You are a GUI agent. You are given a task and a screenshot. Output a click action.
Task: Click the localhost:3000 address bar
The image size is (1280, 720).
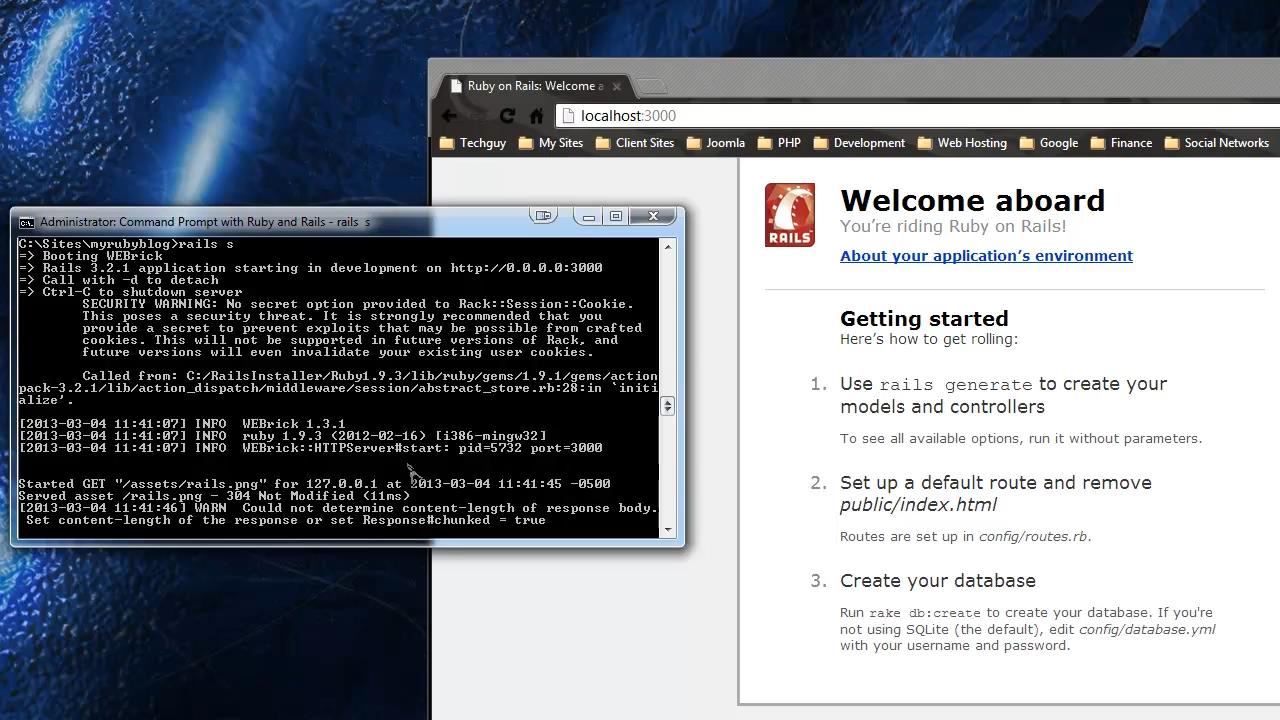click(920, 116)
